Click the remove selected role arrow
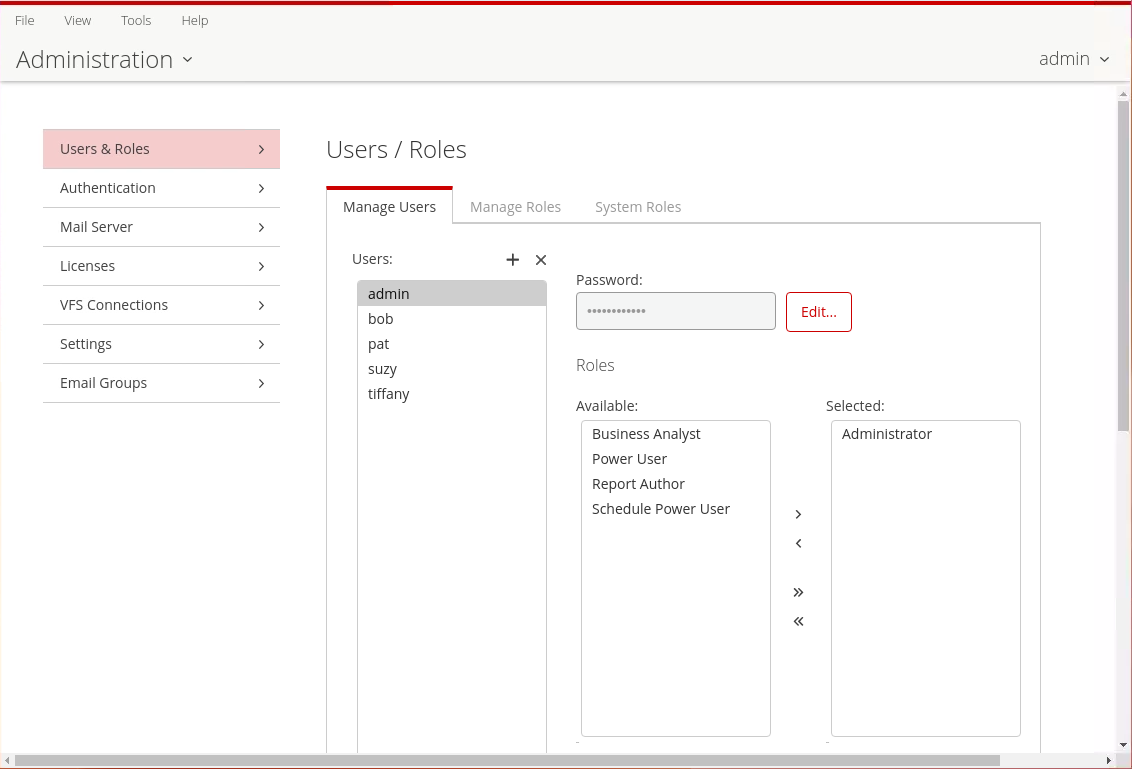 tap(798, 544)
